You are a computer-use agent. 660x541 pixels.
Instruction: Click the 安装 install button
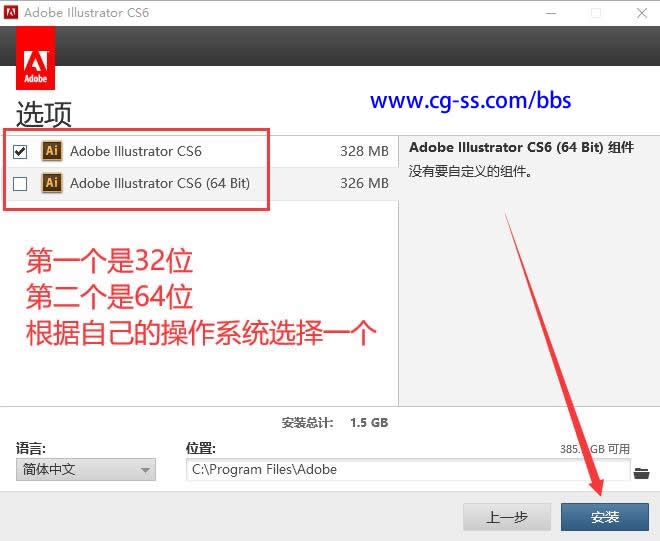coord(605,517)
